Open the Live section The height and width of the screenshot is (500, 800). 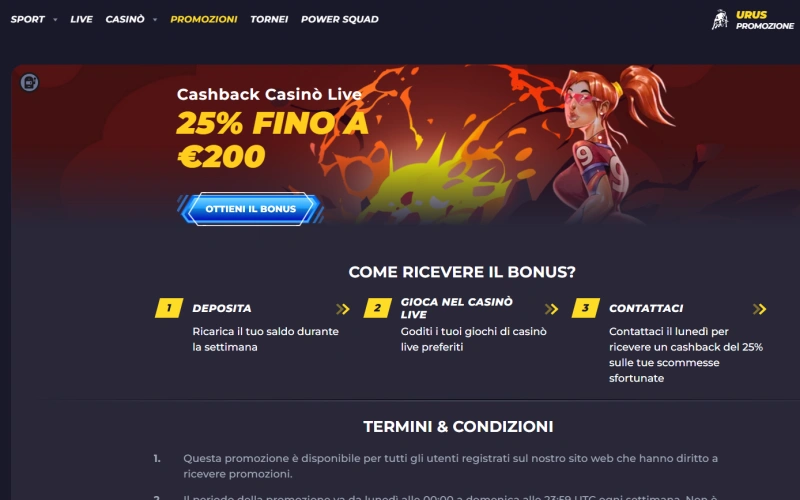(x=82, y=19)
